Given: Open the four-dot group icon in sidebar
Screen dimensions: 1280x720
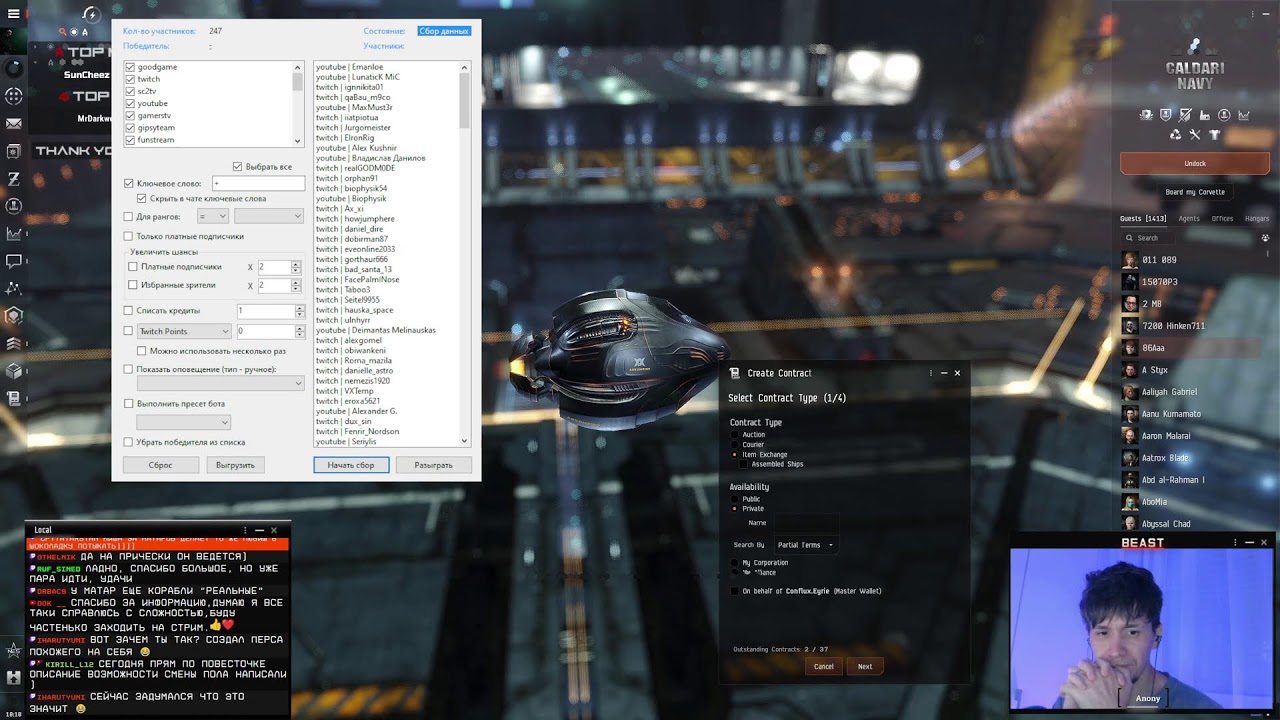Looking at the screenshot, I should (x=14, y=96).
